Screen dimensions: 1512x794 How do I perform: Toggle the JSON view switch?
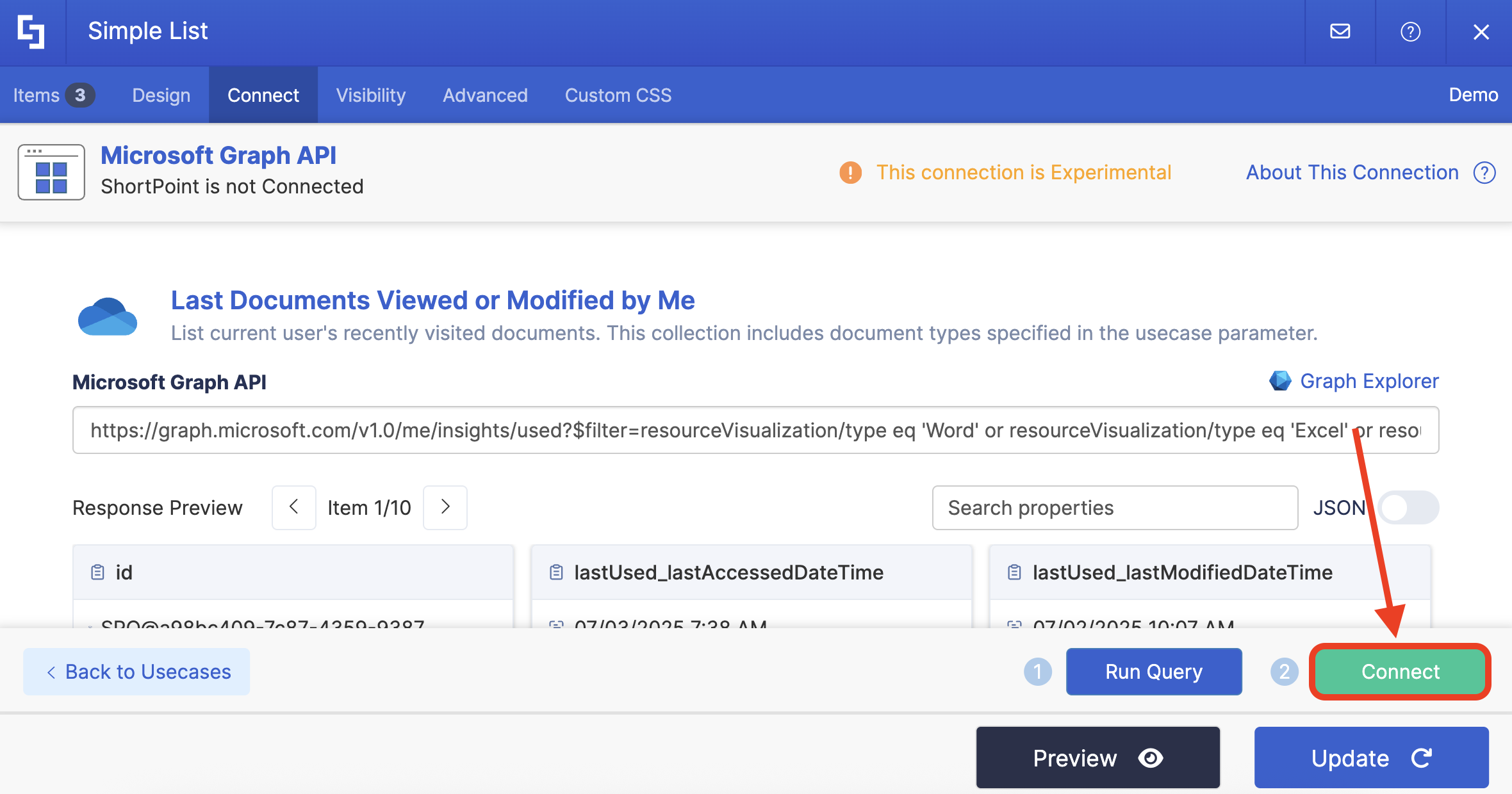pyautogui.click(x=1408, y=508)
